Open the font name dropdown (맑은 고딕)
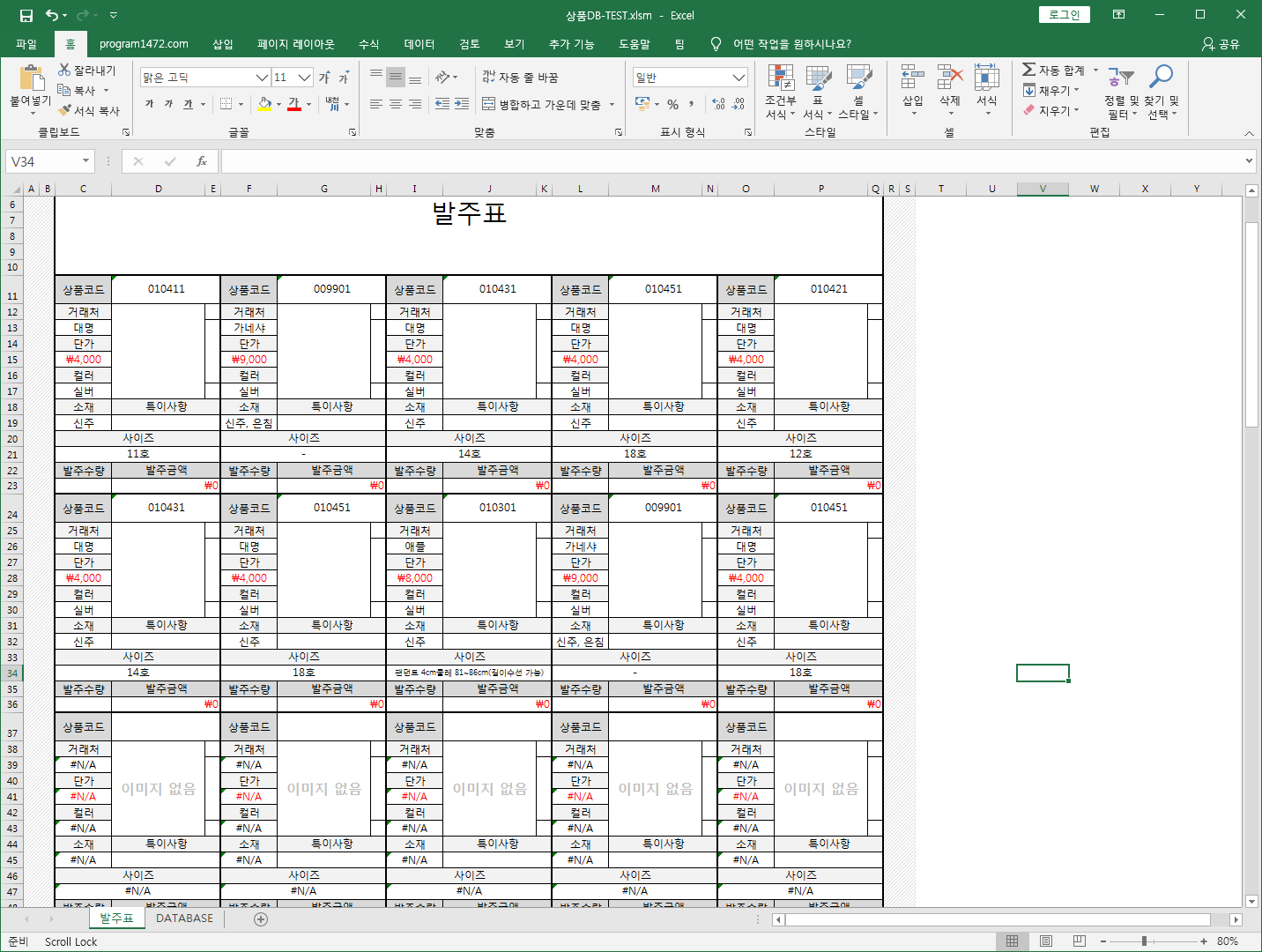The height and width of the screenshot is (952, 1262). pos(262,78)
